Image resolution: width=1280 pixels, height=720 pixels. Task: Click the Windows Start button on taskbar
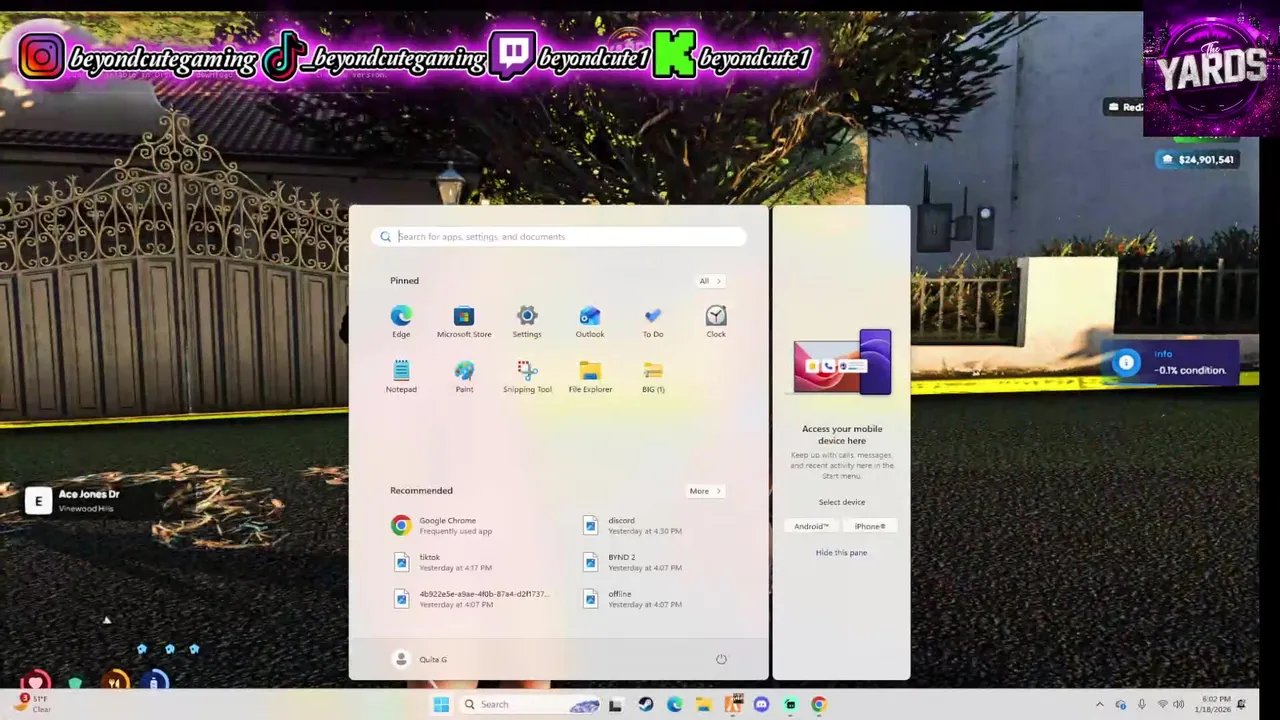441,704
